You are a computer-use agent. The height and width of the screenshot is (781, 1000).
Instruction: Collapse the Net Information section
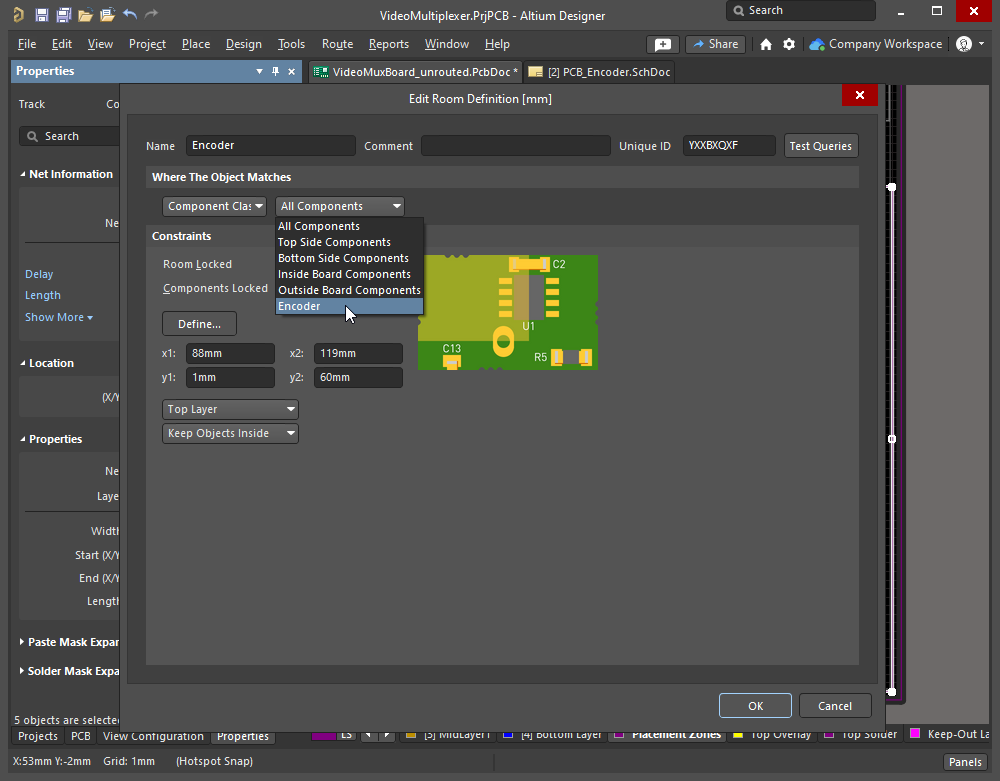point(23,174)
